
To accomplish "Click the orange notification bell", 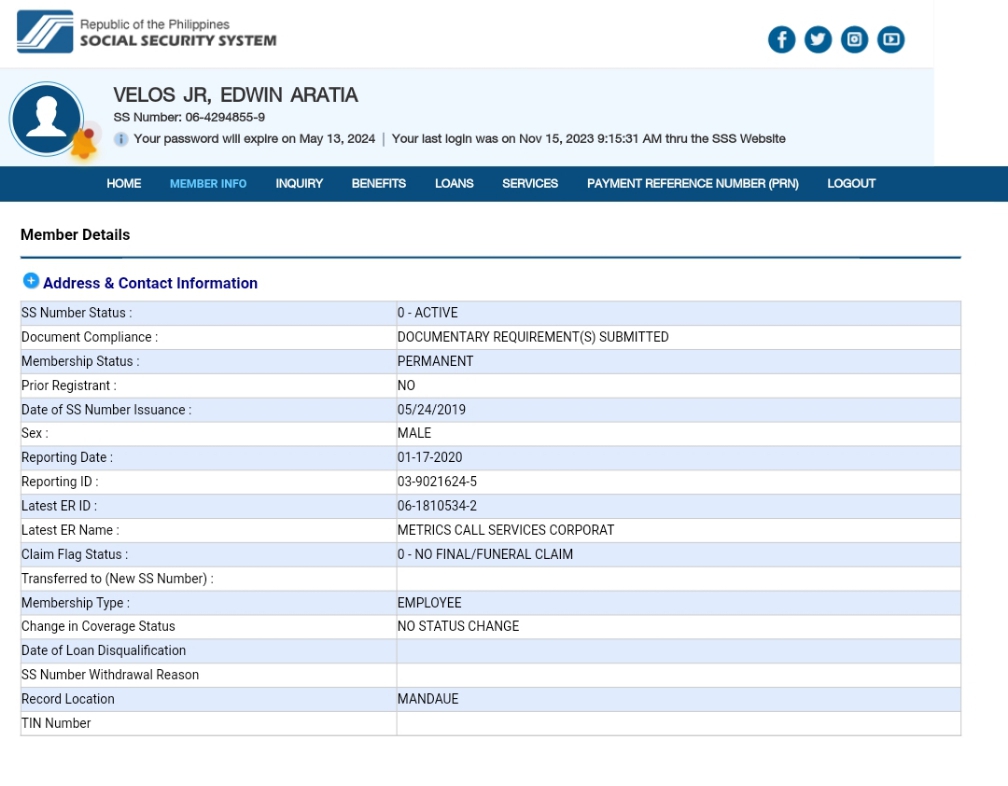I will tap(84, 145).
